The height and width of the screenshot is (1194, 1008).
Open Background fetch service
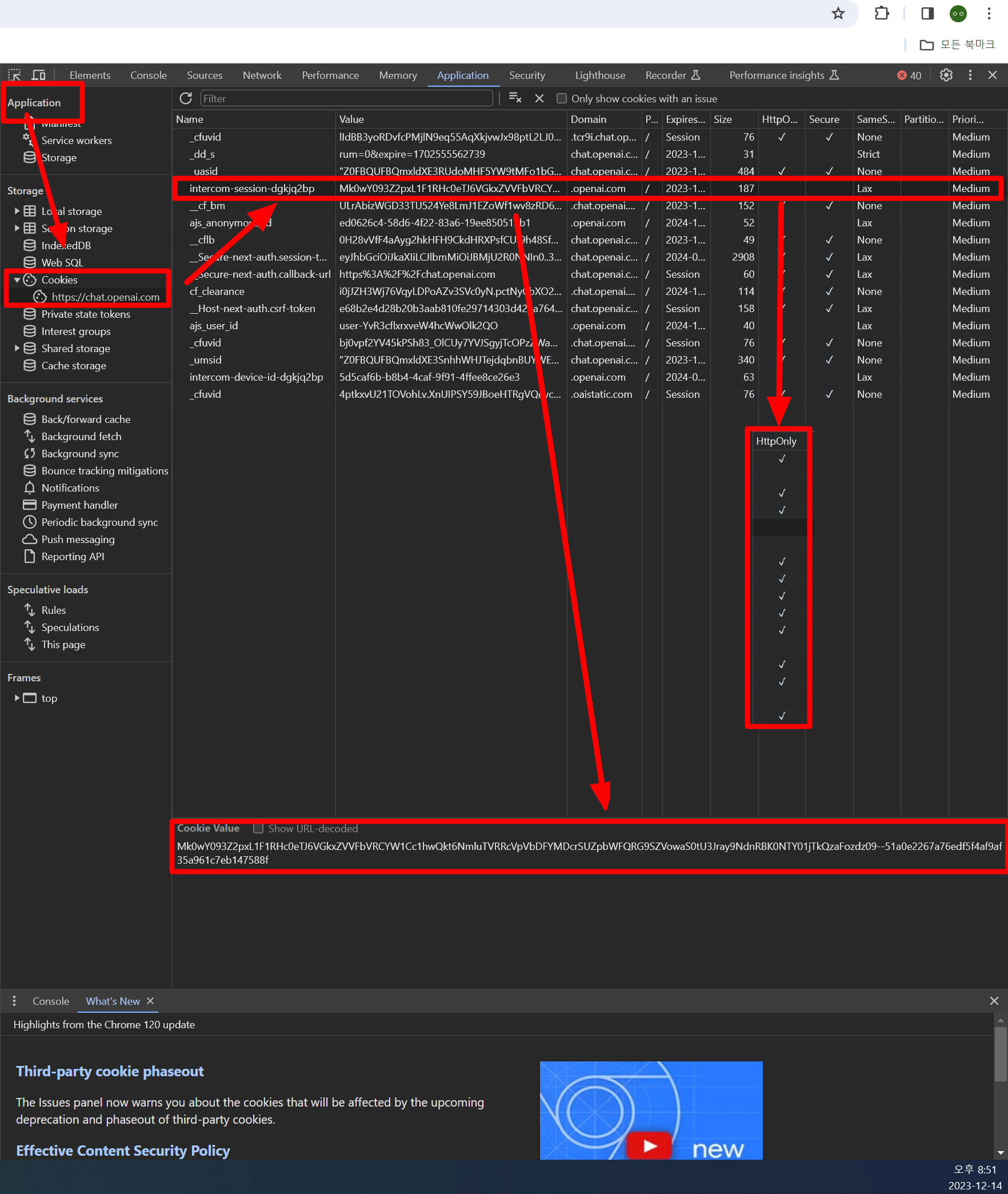(x=81, y=436)
